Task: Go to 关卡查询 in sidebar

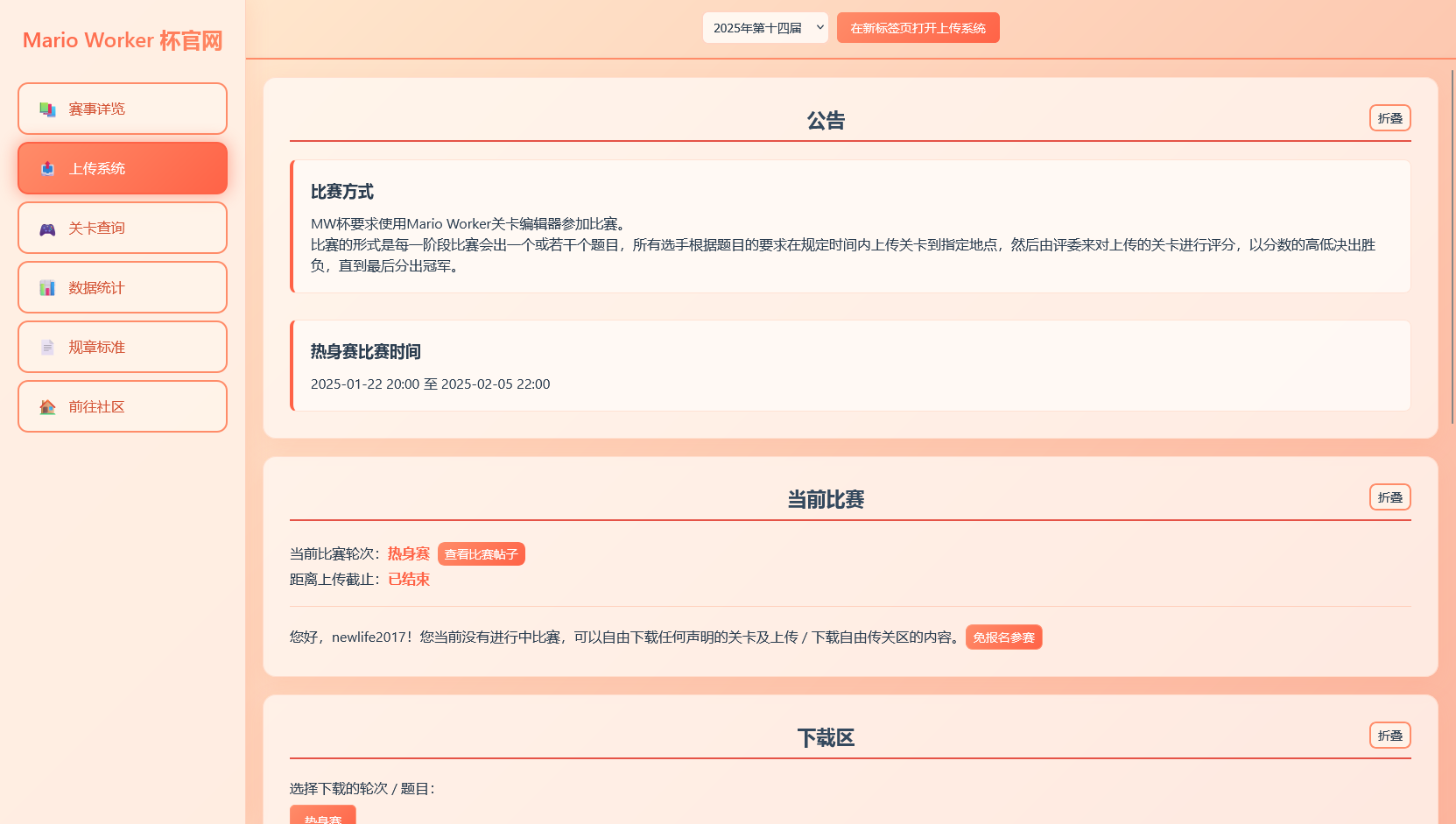Action: (x=123, y=228)
